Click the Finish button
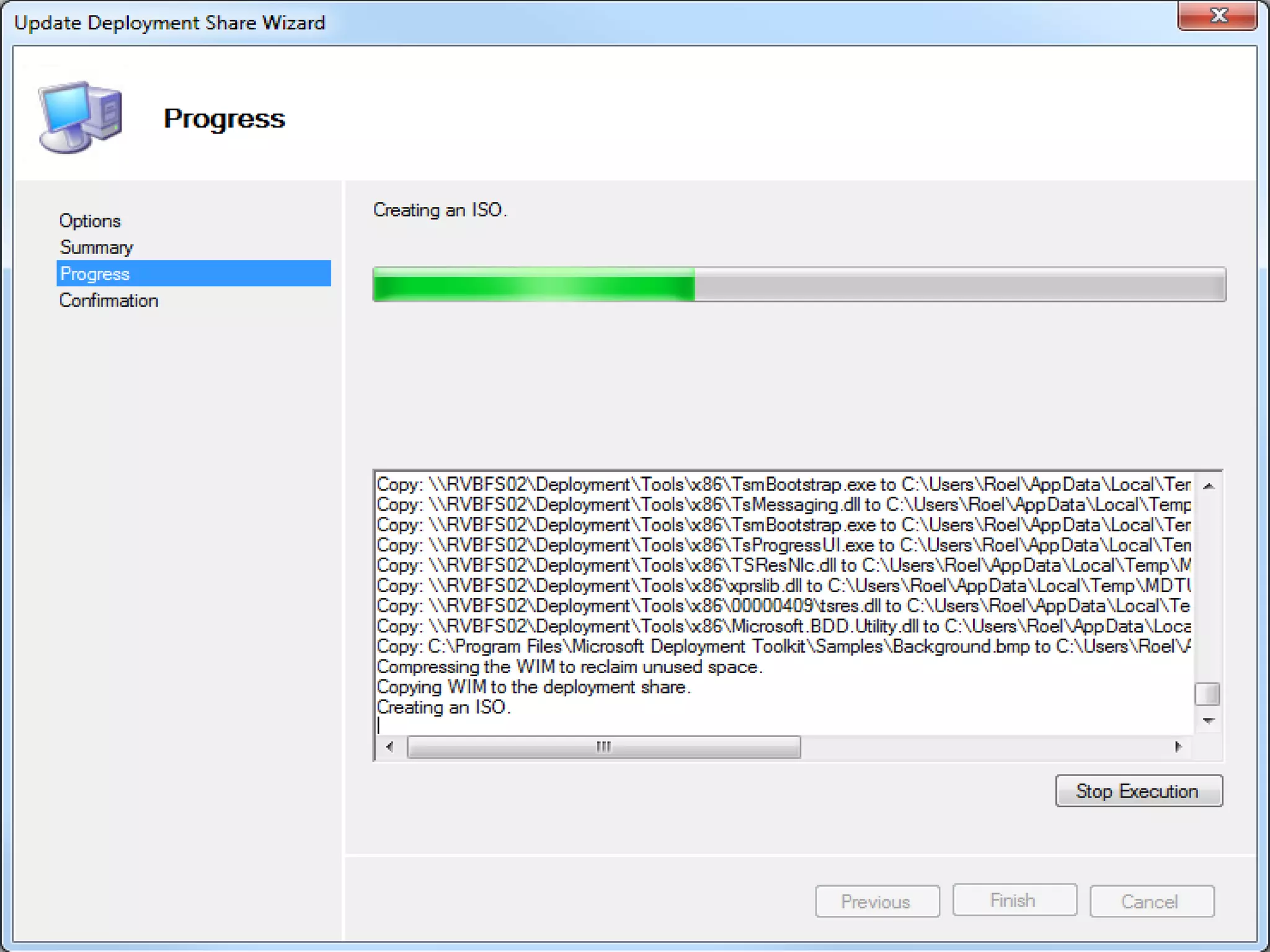This screenshot has height=952, width=1270. (1014, 900)
